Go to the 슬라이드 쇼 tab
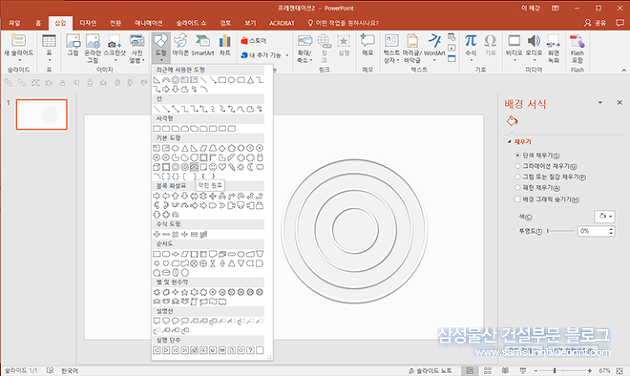 pyautogui.click(x=191, y=23)
